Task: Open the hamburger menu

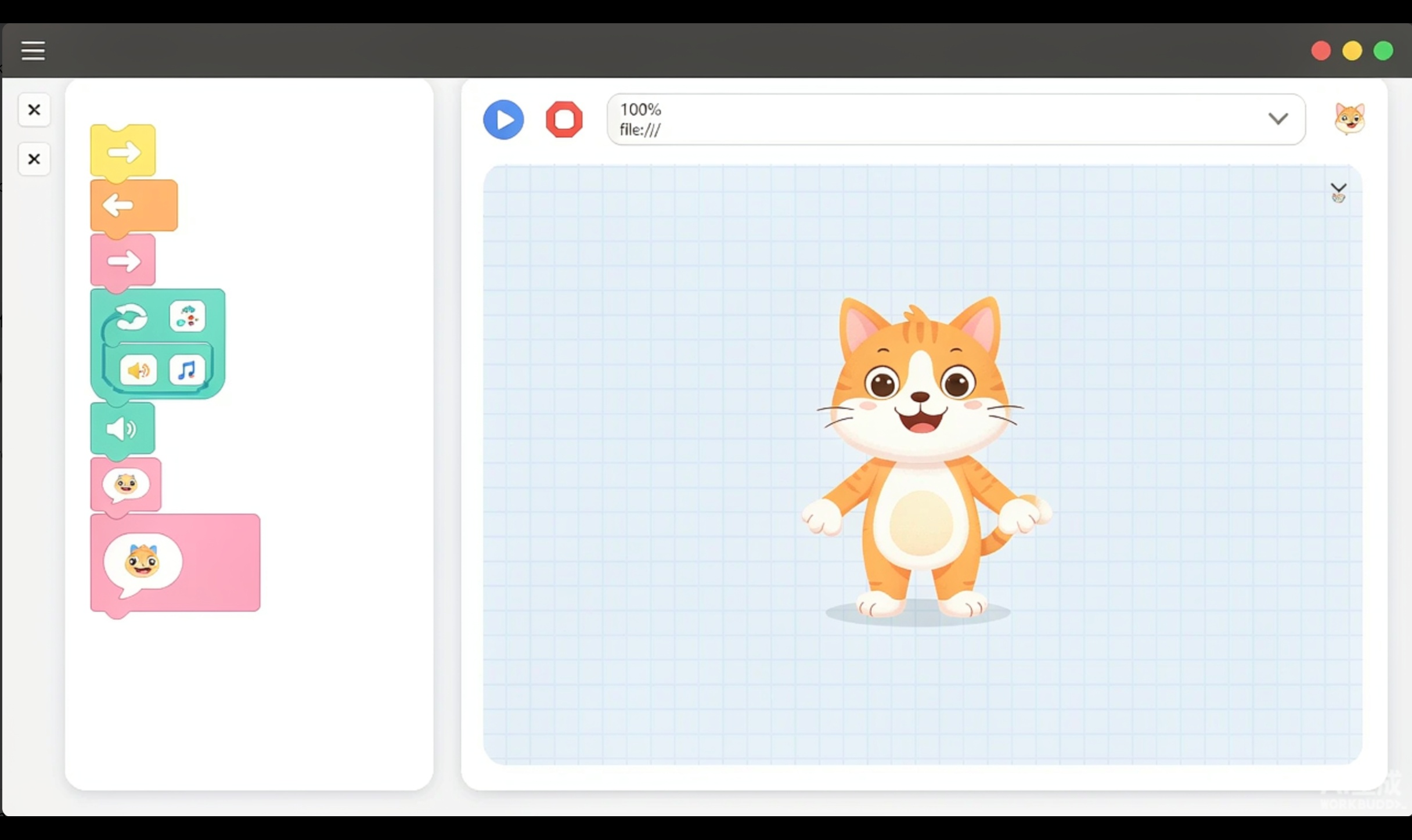Action: 33,51
